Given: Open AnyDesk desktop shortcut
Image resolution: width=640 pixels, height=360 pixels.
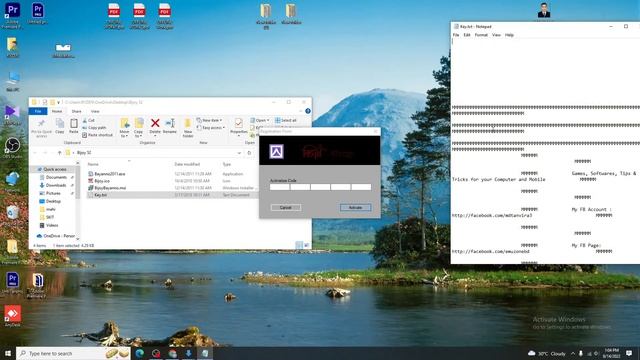Looking at the screenshot, I should pyautogui.click(x=12, y=316).
